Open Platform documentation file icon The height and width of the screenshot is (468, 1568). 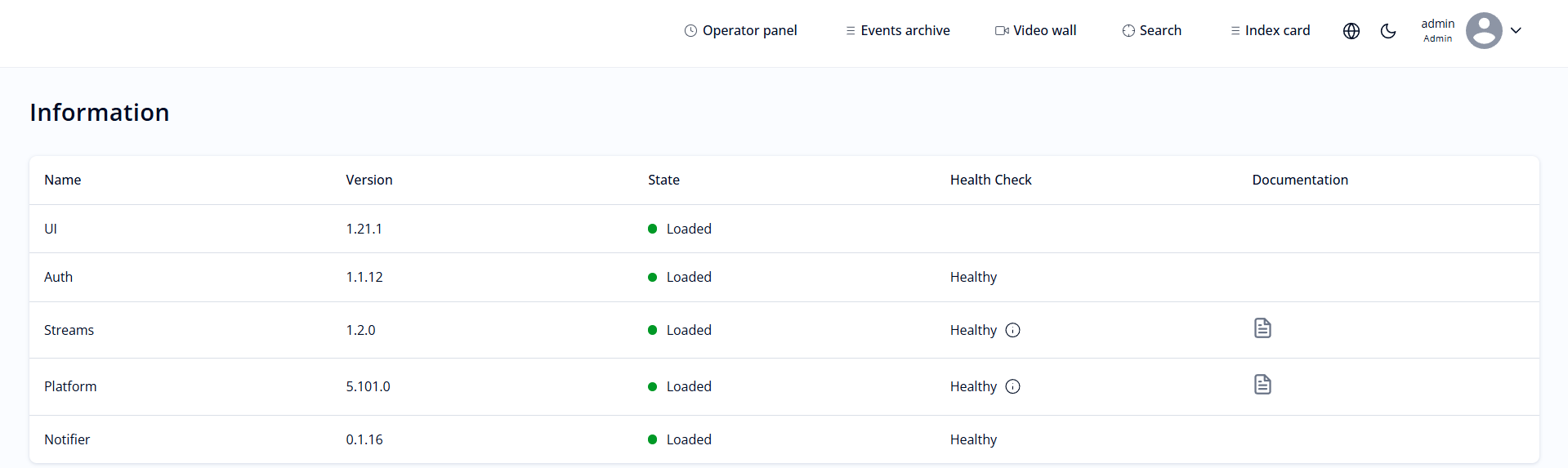1262,385
